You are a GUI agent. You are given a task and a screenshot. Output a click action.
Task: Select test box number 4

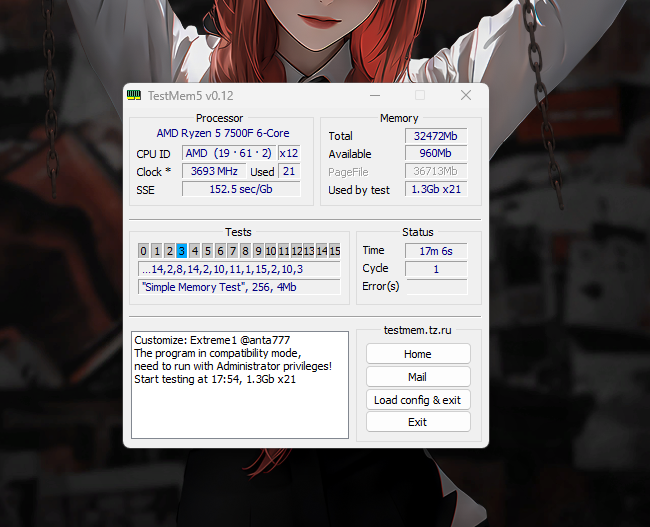194,251
